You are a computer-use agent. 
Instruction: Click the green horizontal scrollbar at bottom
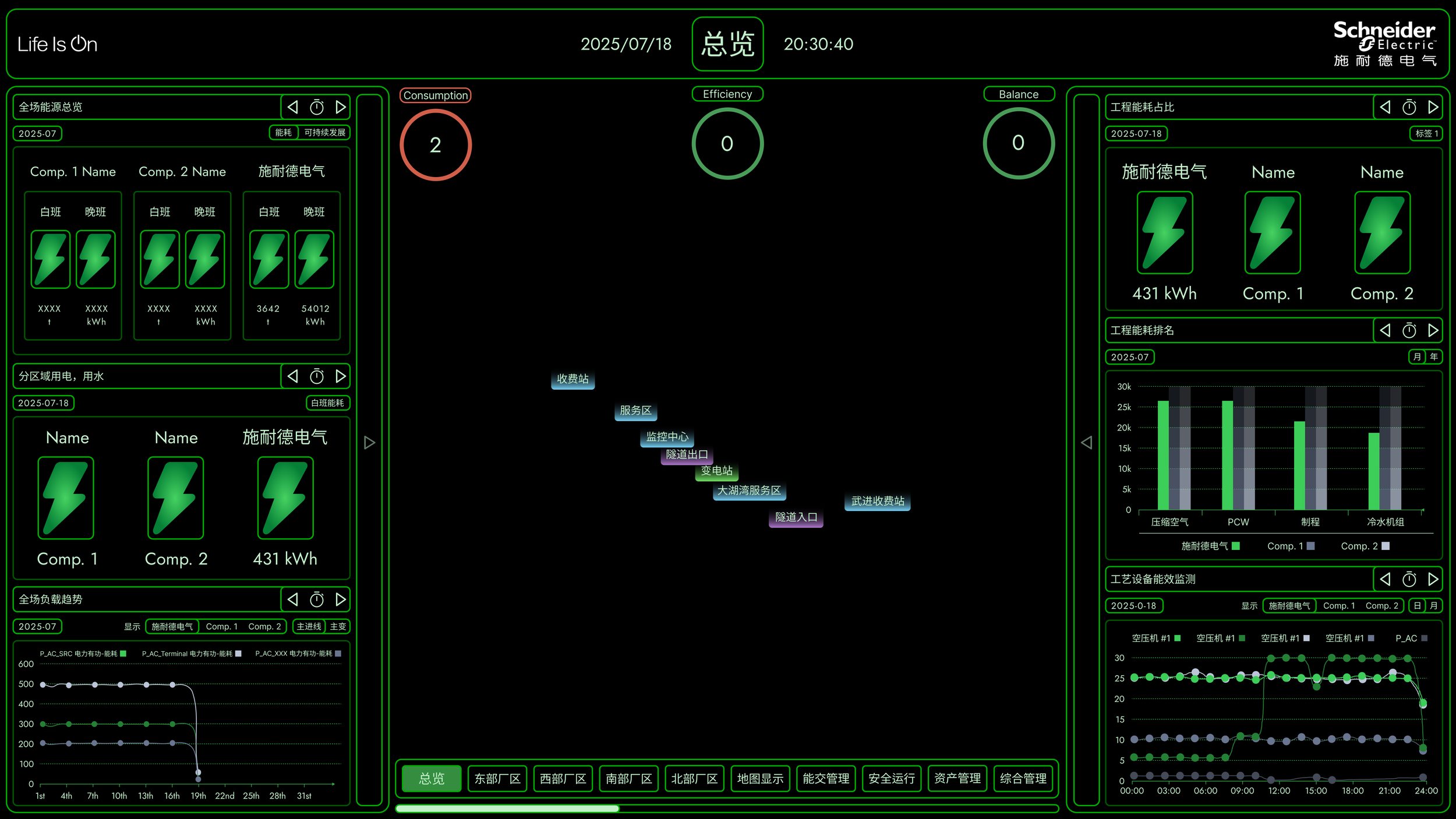pyautogui.click(x=507, y=809)
